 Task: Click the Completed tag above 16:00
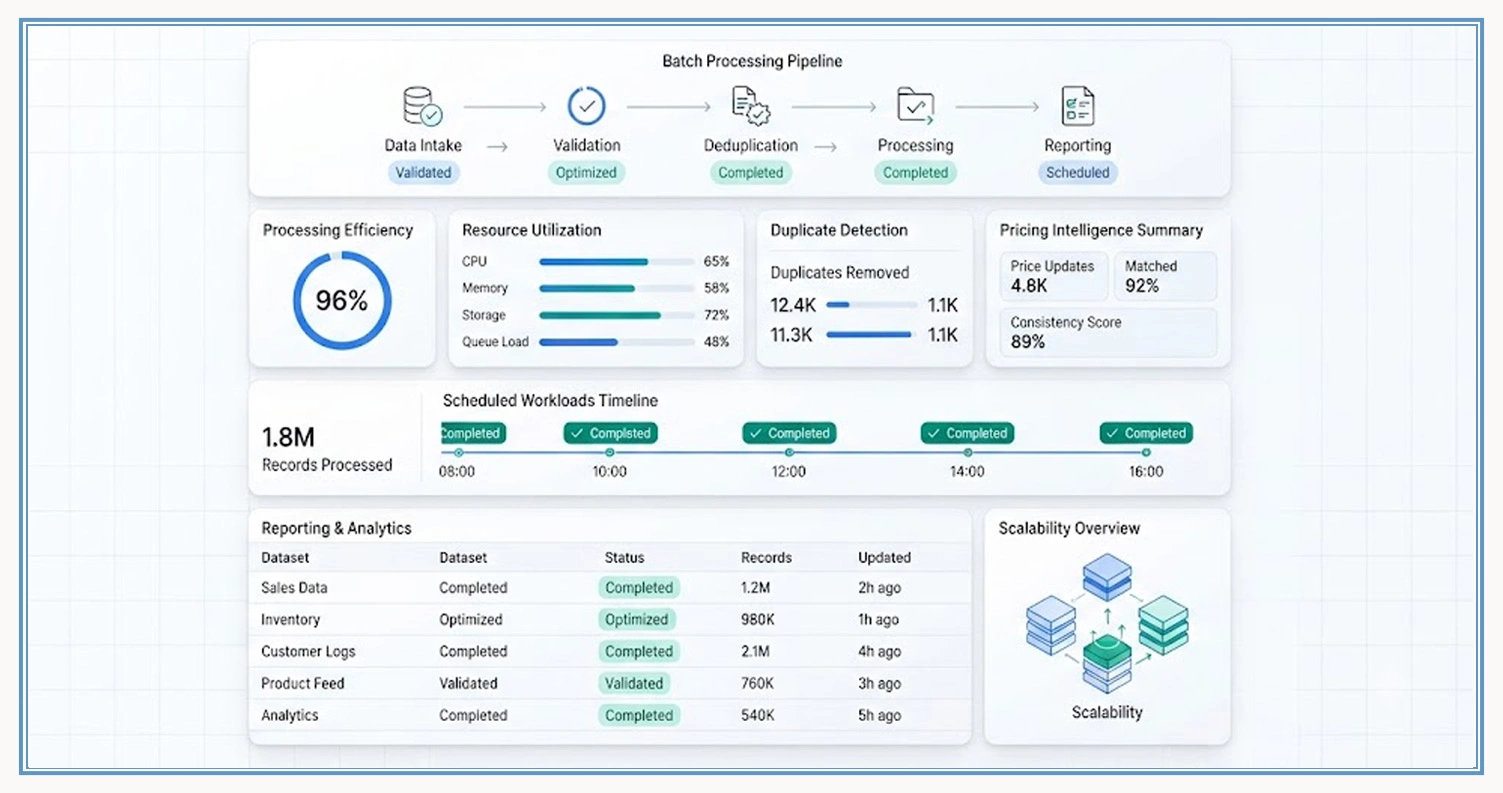click(1146, 433)
